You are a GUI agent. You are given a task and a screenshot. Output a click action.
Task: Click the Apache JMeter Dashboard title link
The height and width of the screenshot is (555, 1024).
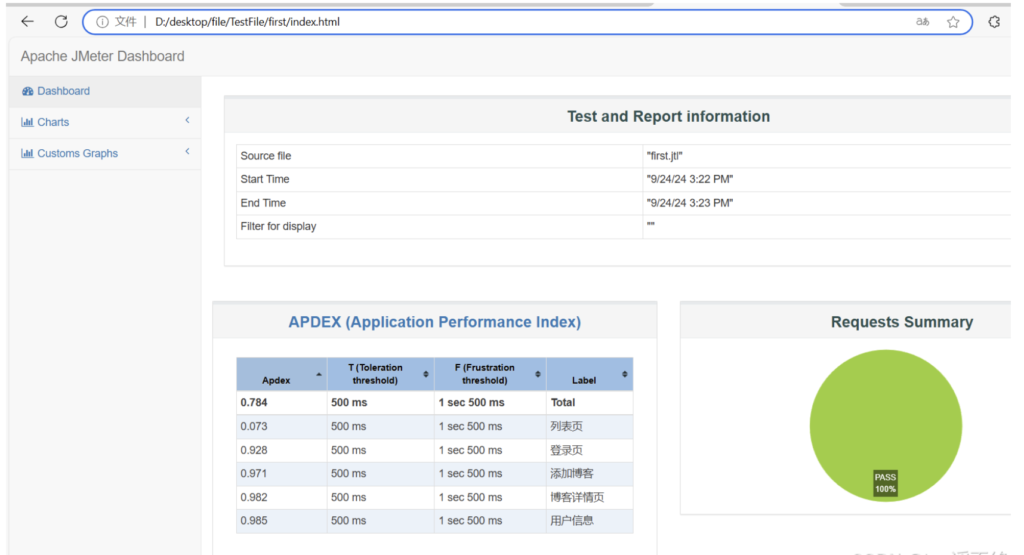coord(103,56)
